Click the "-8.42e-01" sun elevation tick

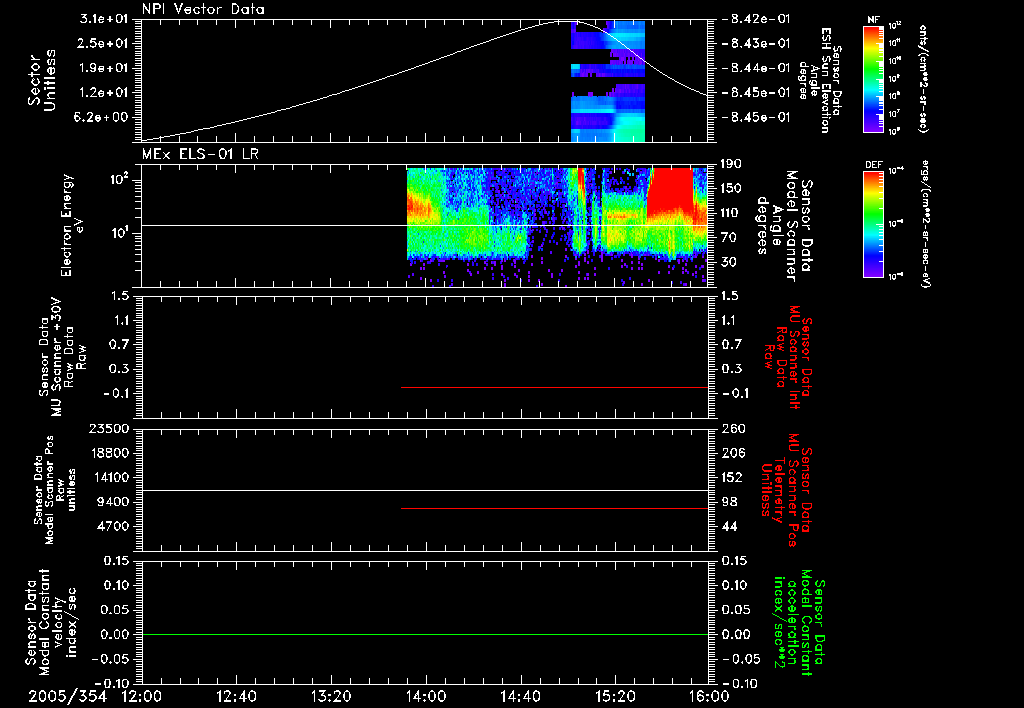(756, 18)
